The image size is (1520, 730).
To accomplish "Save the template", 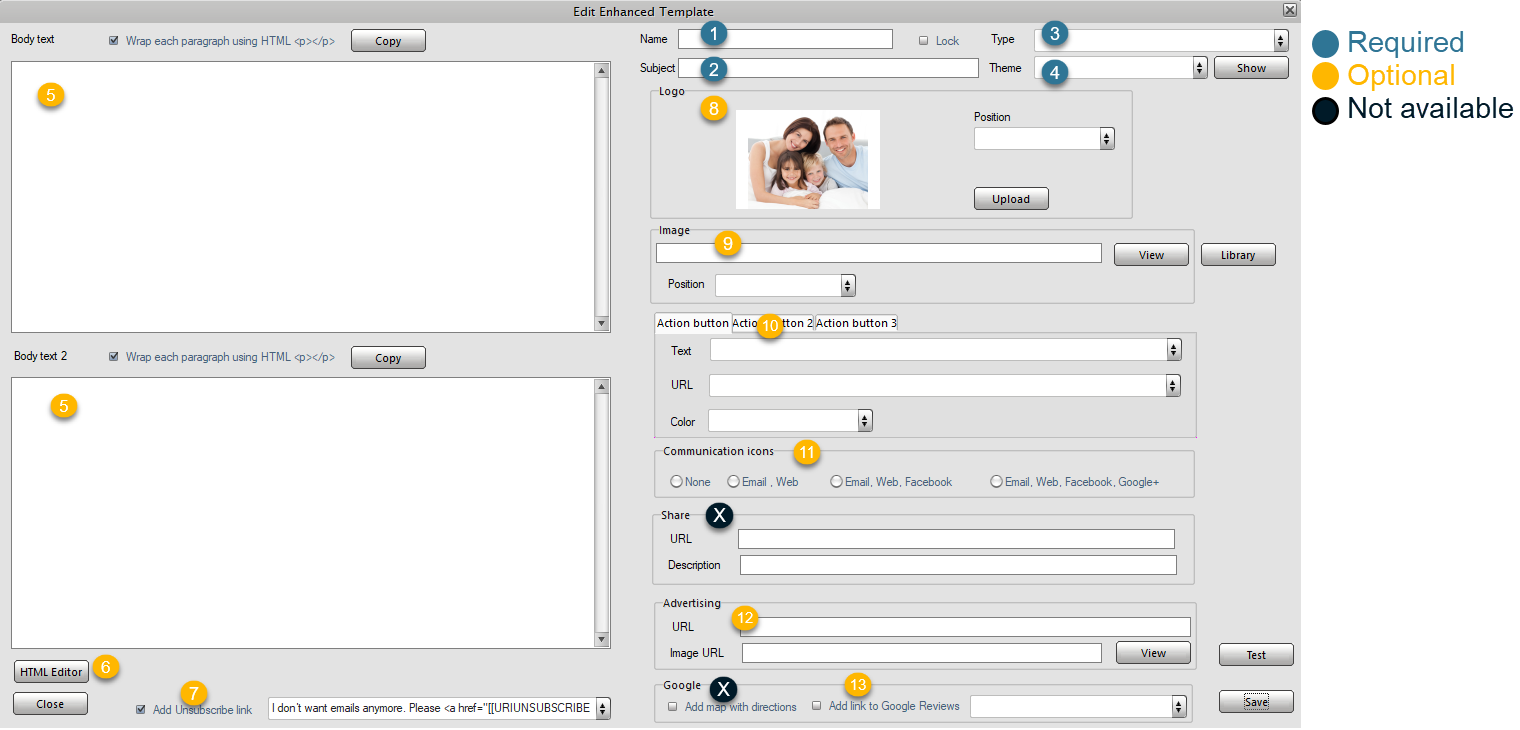I will [1256, 701].
